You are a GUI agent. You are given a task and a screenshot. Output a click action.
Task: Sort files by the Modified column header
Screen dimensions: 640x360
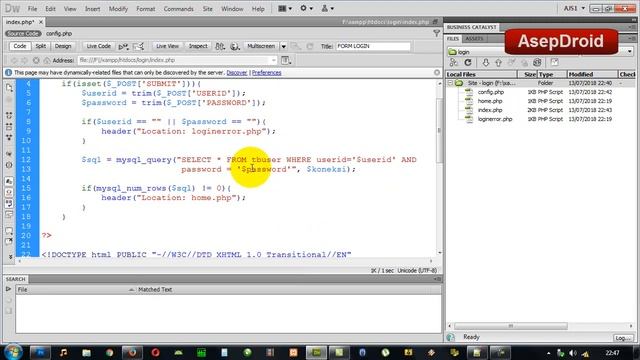point(592,74)
